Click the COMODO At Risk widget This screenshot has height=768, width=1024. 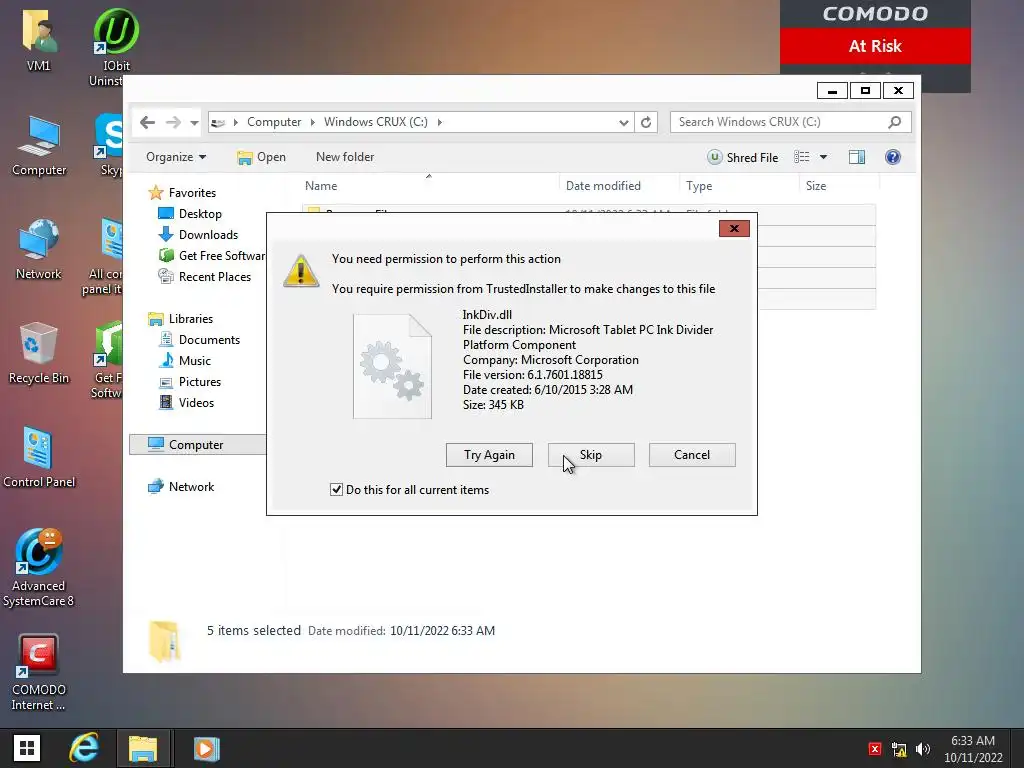click(875, 46)
